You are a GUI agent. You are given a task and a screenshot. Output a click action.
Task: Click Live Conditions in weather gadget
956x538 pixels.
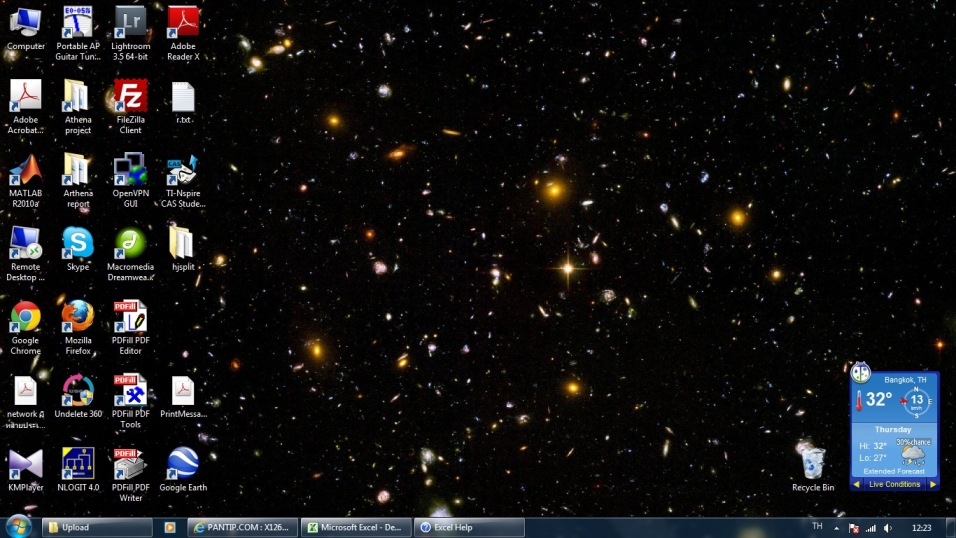(894, 484)
